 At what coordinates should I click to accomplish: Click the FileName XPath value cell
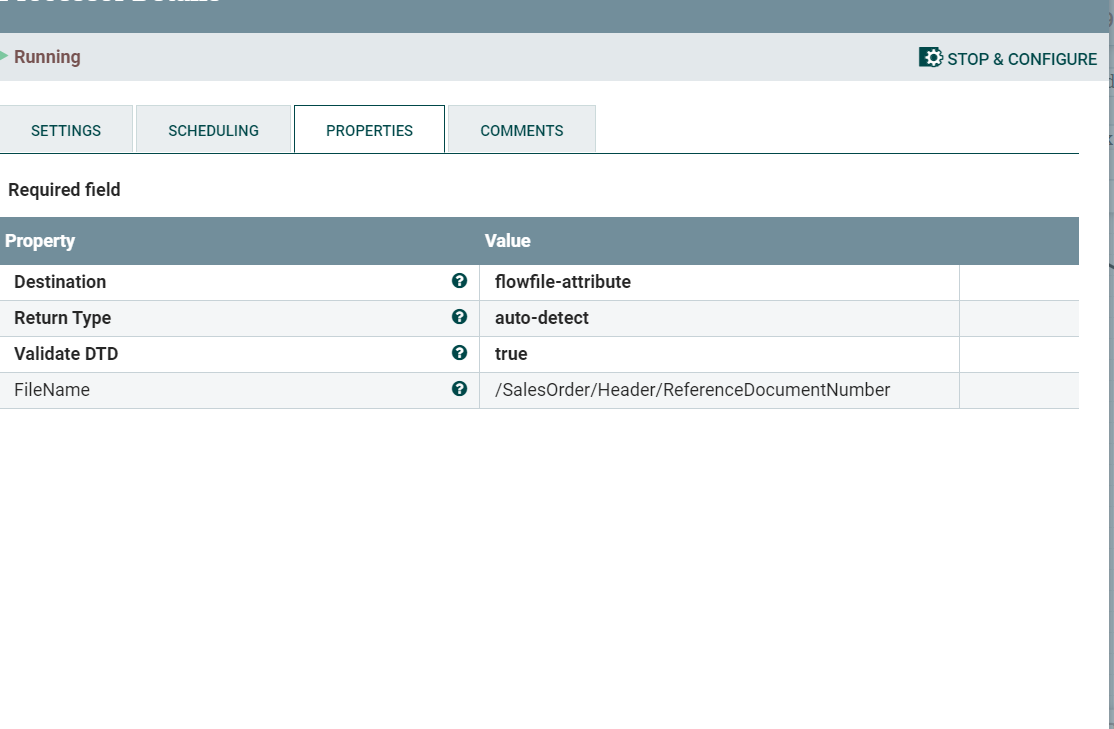(x=719, y=390)
